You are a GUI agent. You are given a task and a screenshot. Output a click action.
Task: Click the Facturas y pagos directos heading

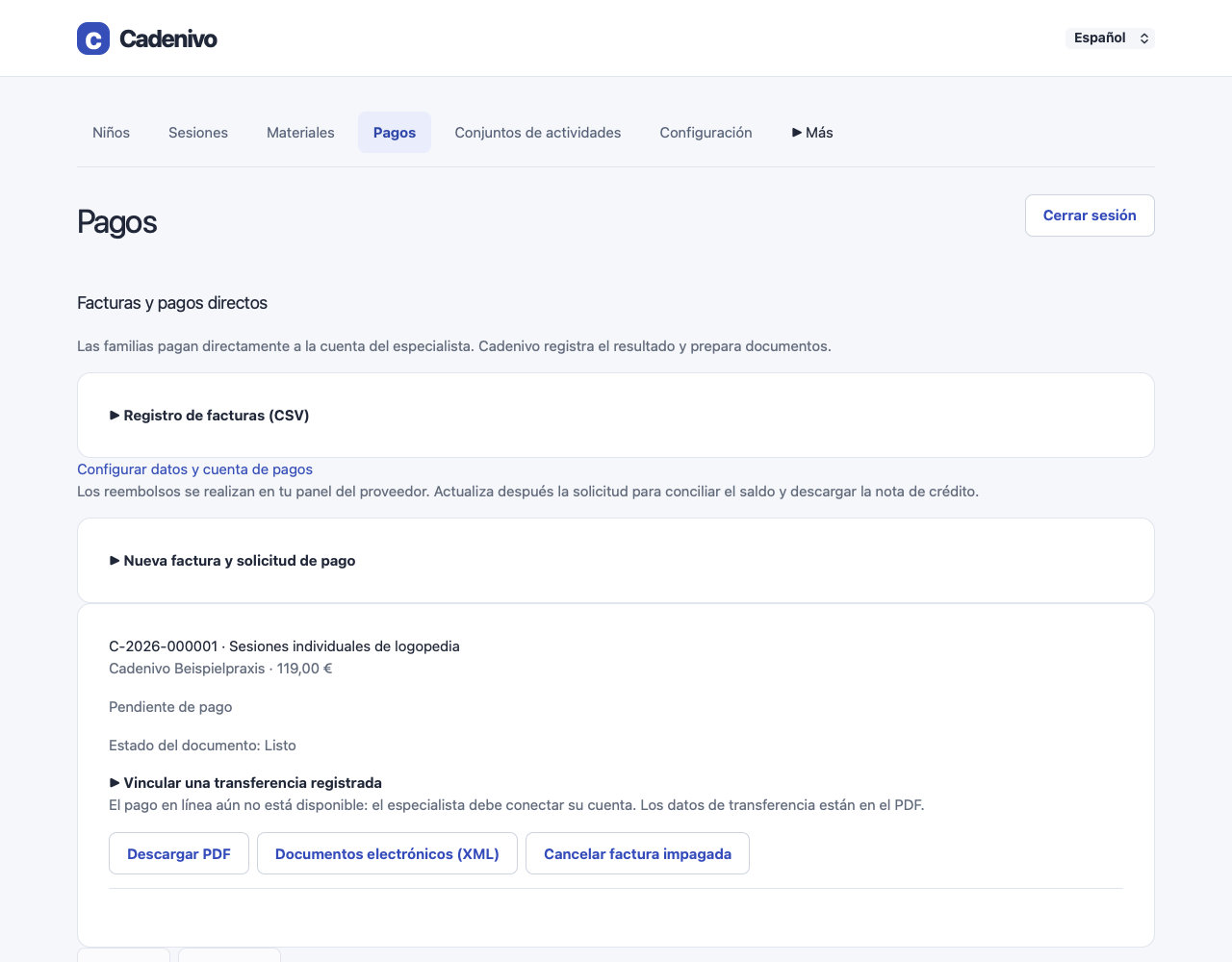click(x=172, y=303)
